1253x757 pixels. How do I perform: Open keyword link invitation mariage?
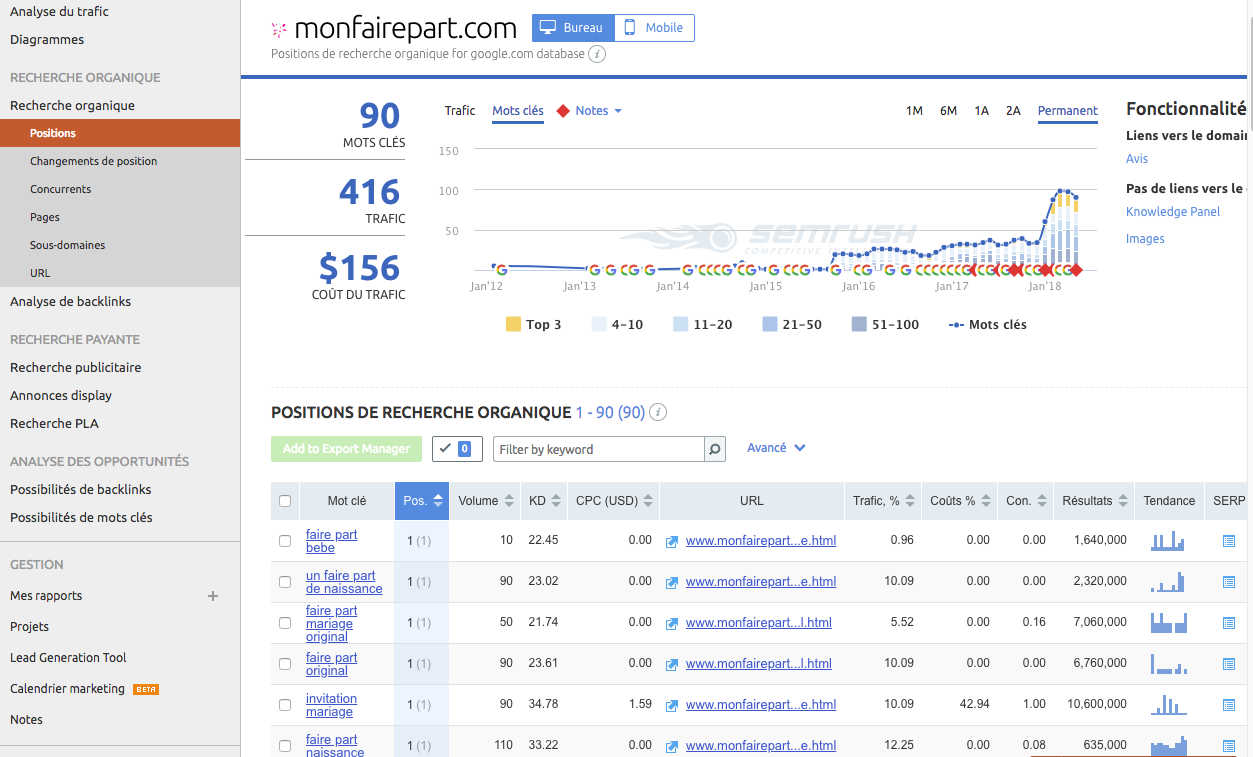(331, 705)
